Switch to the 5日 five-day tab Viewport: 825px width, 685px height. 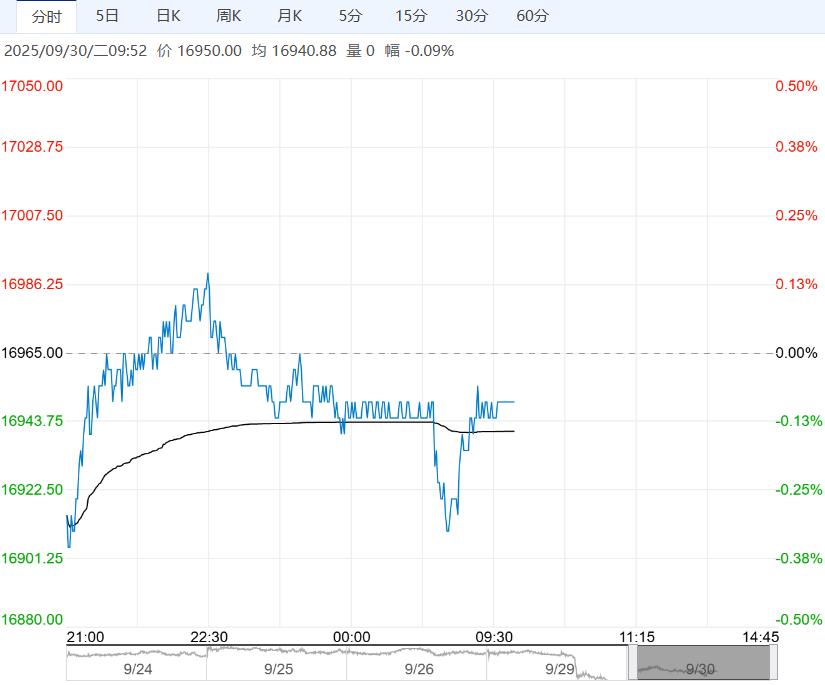[107, 16]
